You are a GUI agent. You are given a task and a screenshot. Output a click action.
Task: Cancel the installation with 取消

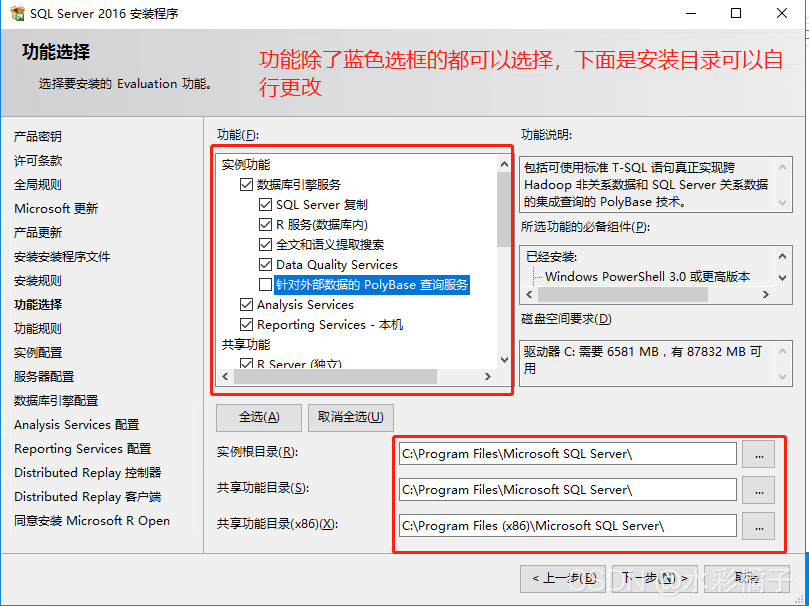(747, 578)
